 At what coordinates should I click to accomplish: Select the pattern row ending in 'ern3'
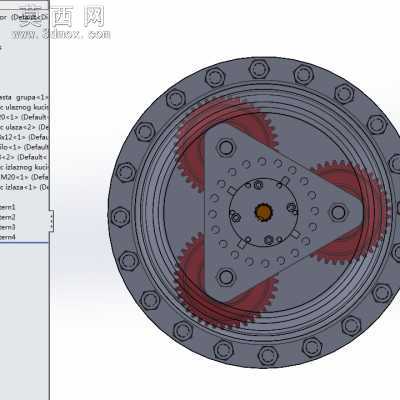point(8,227)
